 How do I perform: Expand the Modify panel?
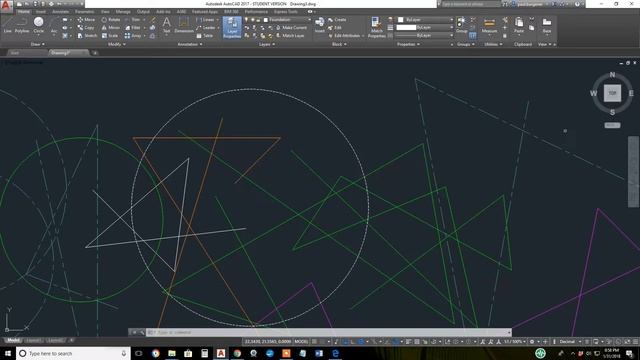[116, 44]
